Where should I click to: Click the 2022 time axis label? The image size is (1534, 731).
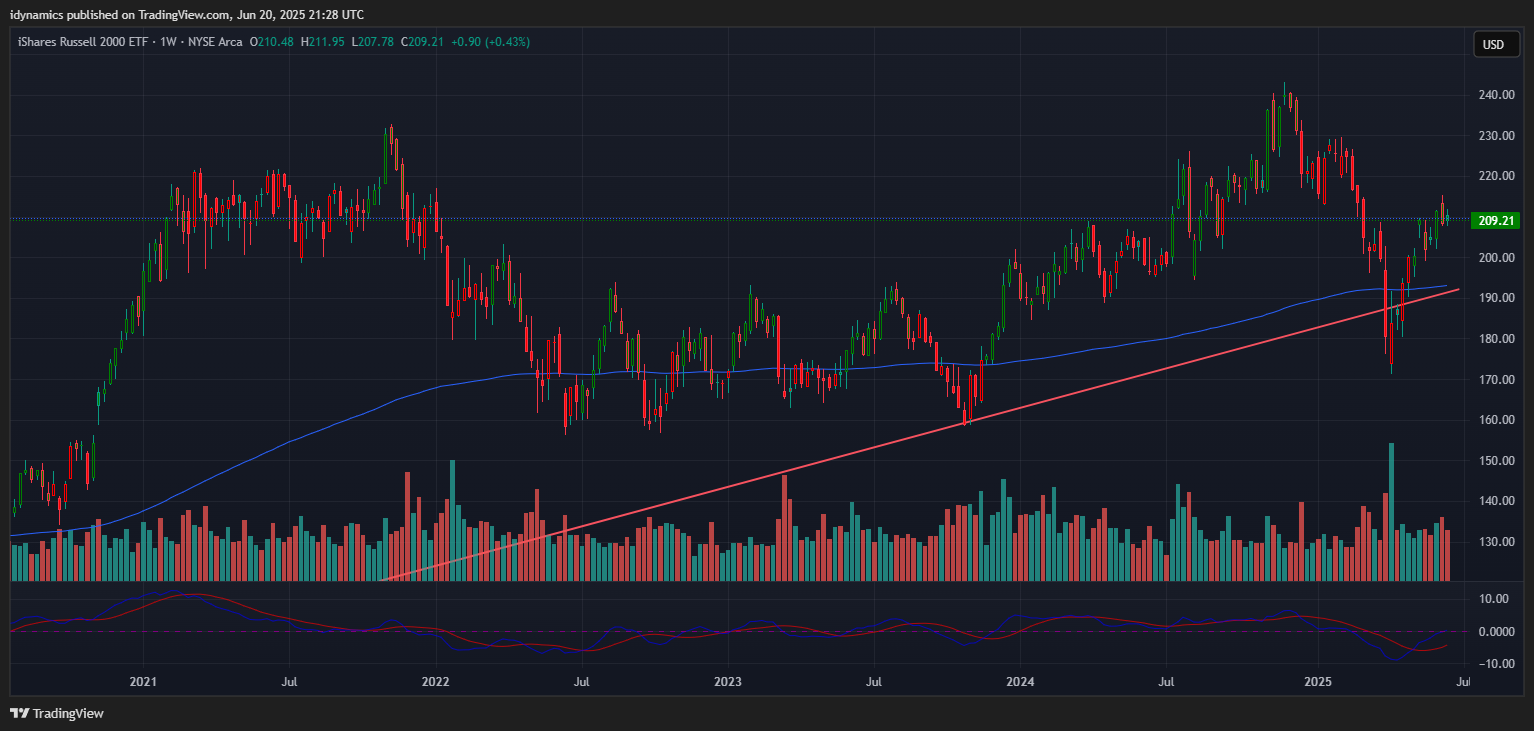point(436,682)
